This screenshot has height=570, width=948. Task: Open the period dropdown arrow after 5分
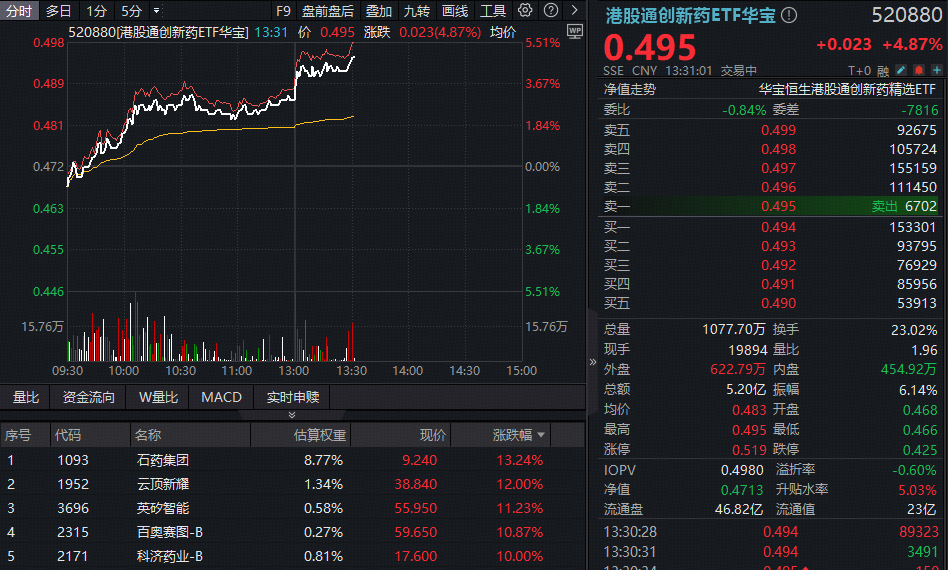coord(156,11)
